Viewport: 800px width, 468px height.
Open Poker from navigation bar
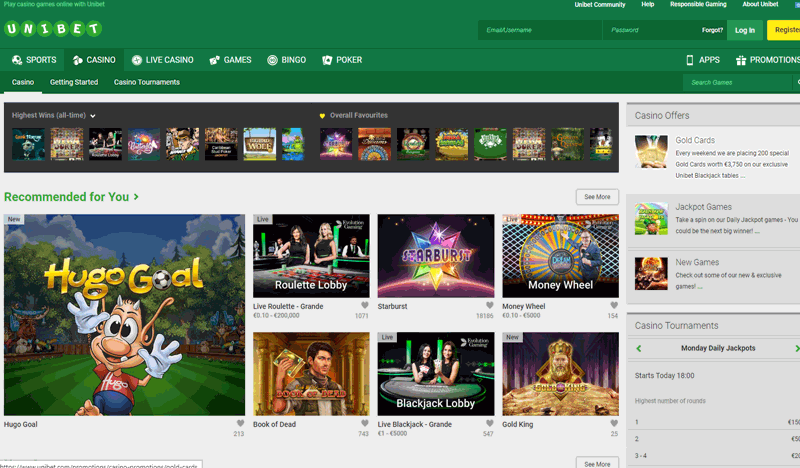tap(342, 60)
